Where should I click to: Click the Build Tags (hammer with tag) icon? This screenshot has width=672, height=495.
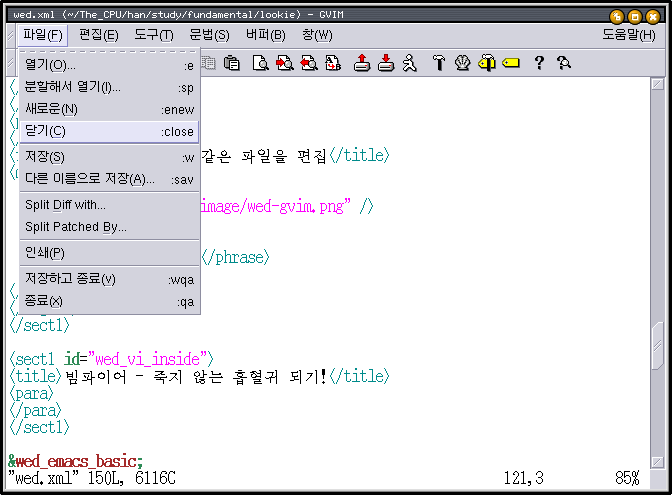[x=487, y=63]
